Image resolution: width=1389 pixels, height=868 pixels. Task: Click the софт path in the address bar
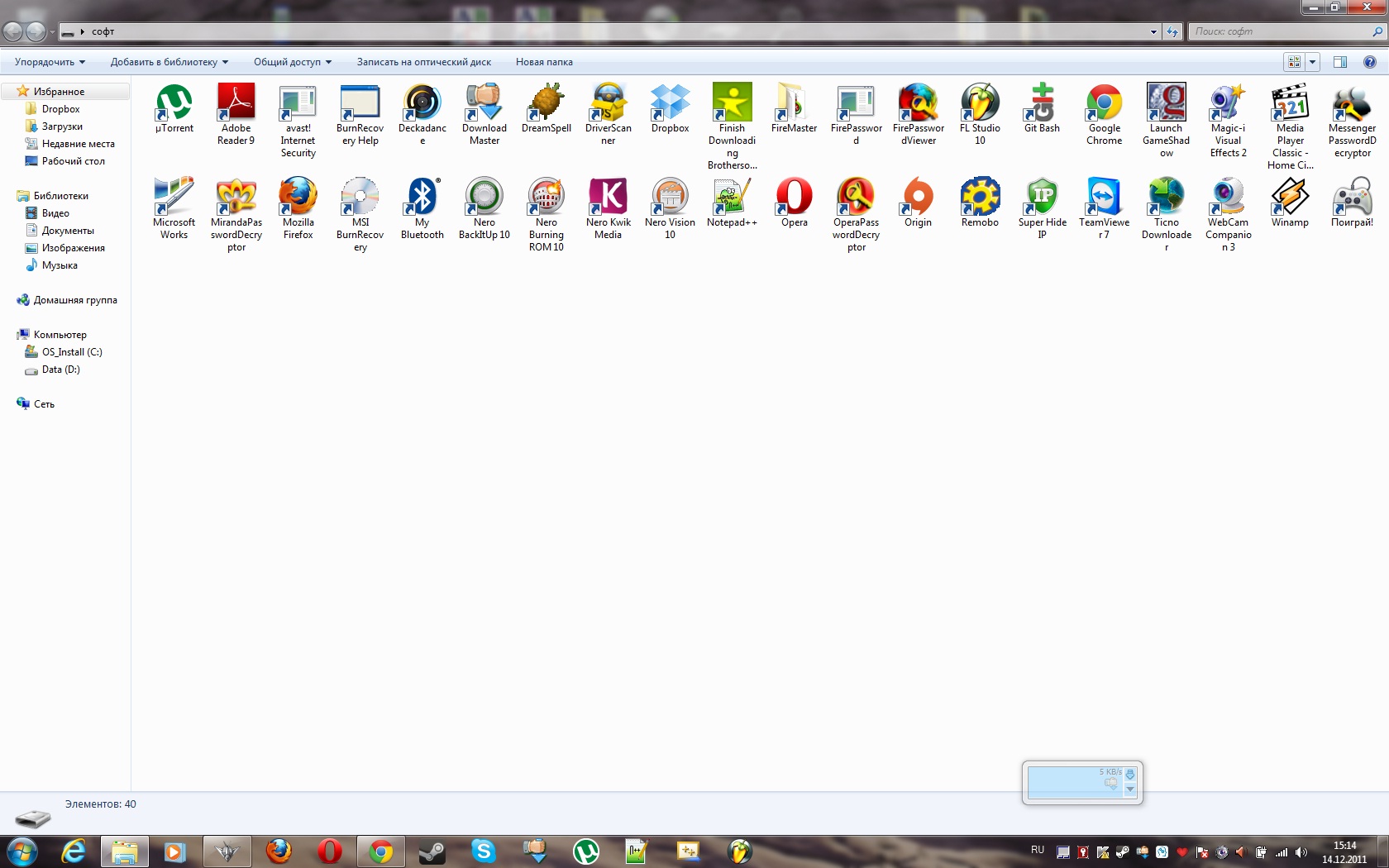coord(103,31)
